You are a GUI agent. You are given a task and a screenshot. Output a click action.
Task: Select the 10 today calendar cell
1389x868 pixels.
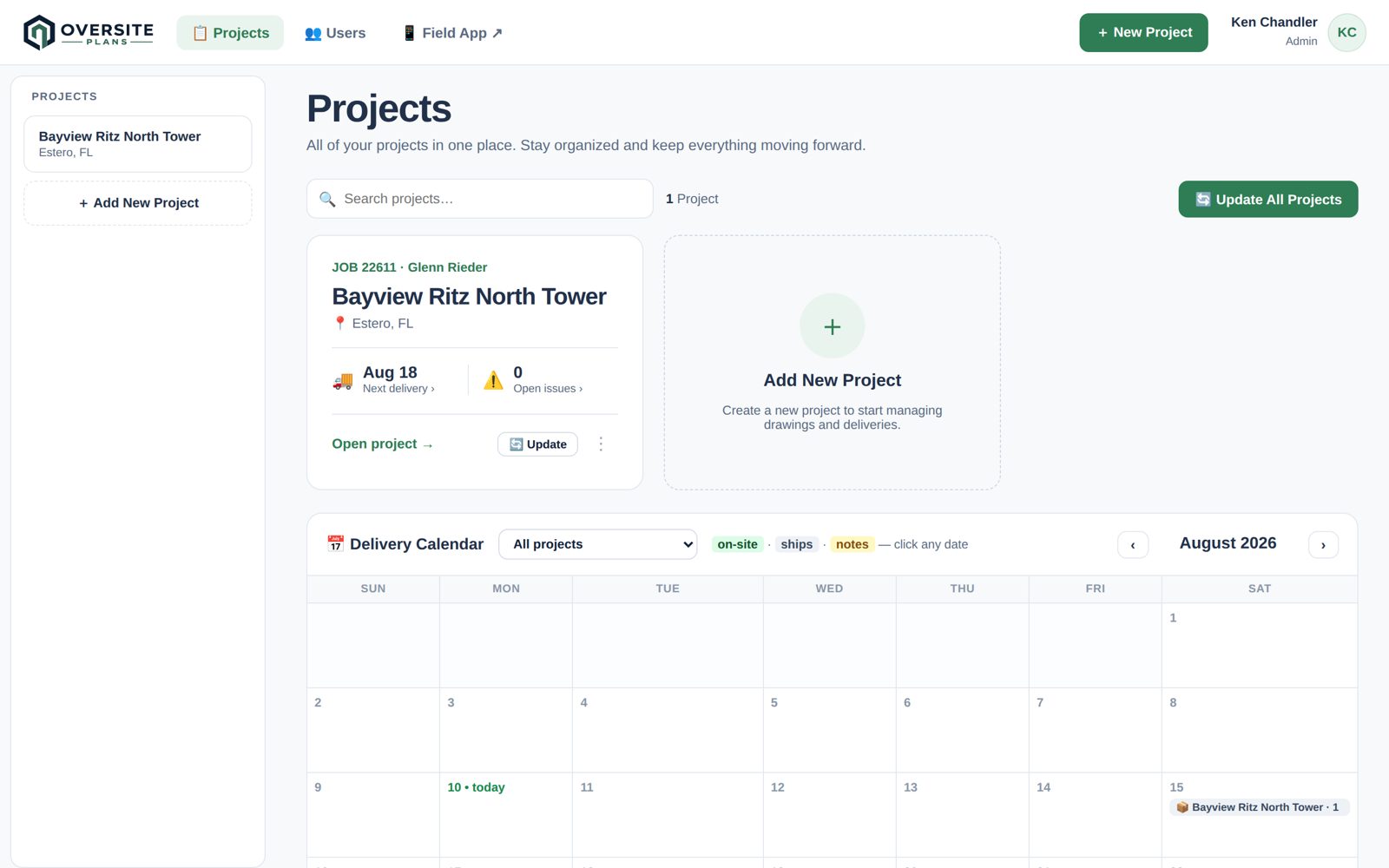click(x=505, y=815)
